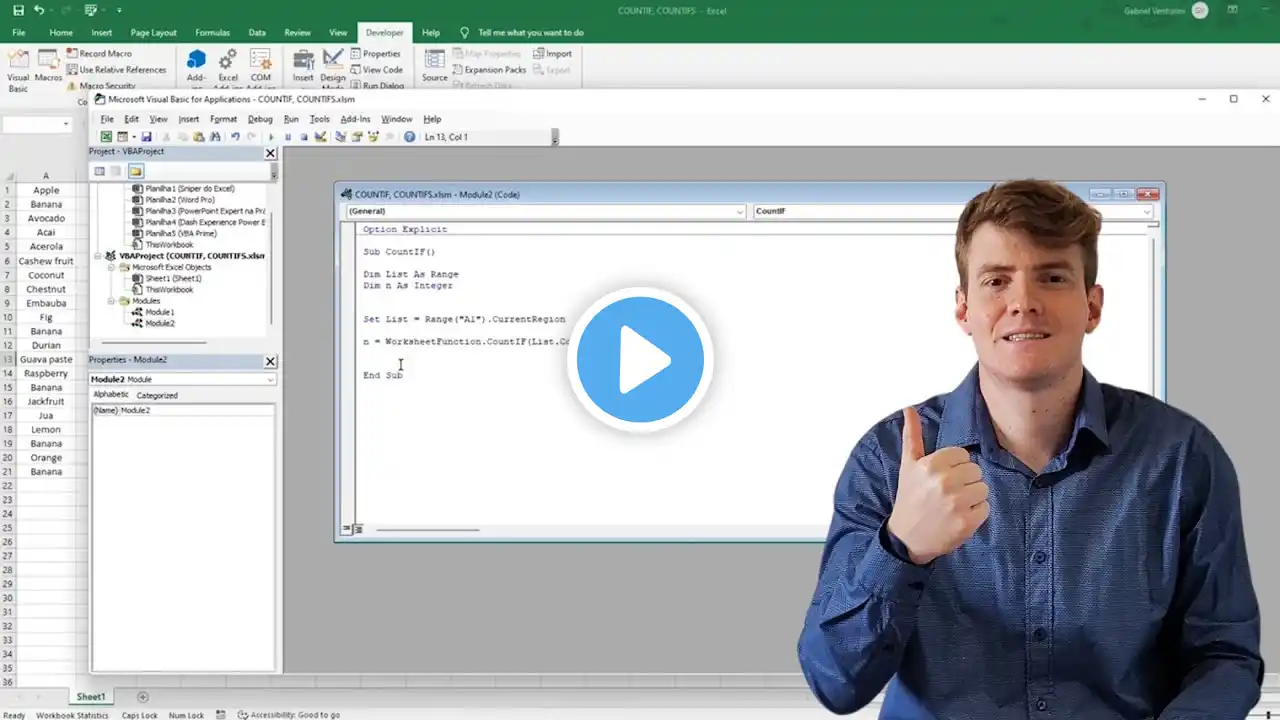The height and width of the screenshot is (720, 1280).
Task: Open Excel Add-ins from the ribbon
Action: (228, 68)
